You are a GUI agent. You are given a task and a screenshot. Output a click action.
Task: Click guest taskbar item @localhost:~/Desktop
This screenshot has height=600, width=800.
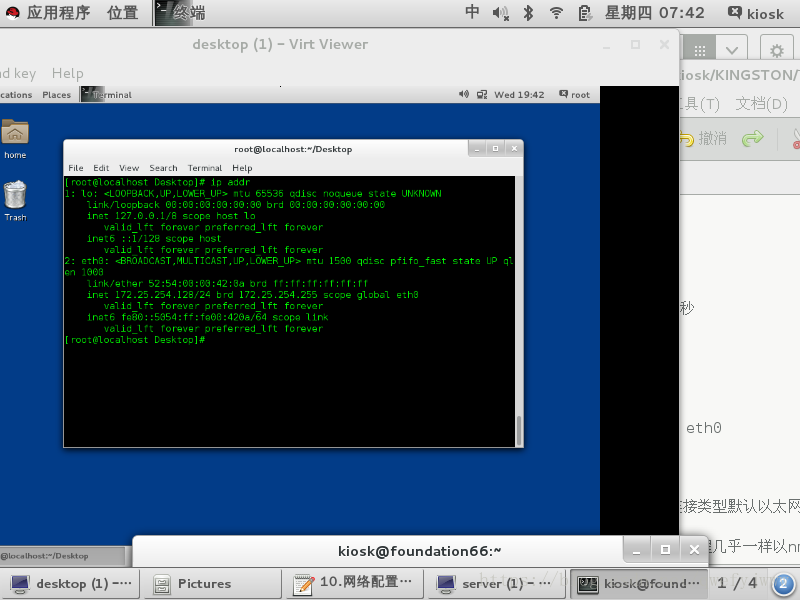(x=62, y=556)
